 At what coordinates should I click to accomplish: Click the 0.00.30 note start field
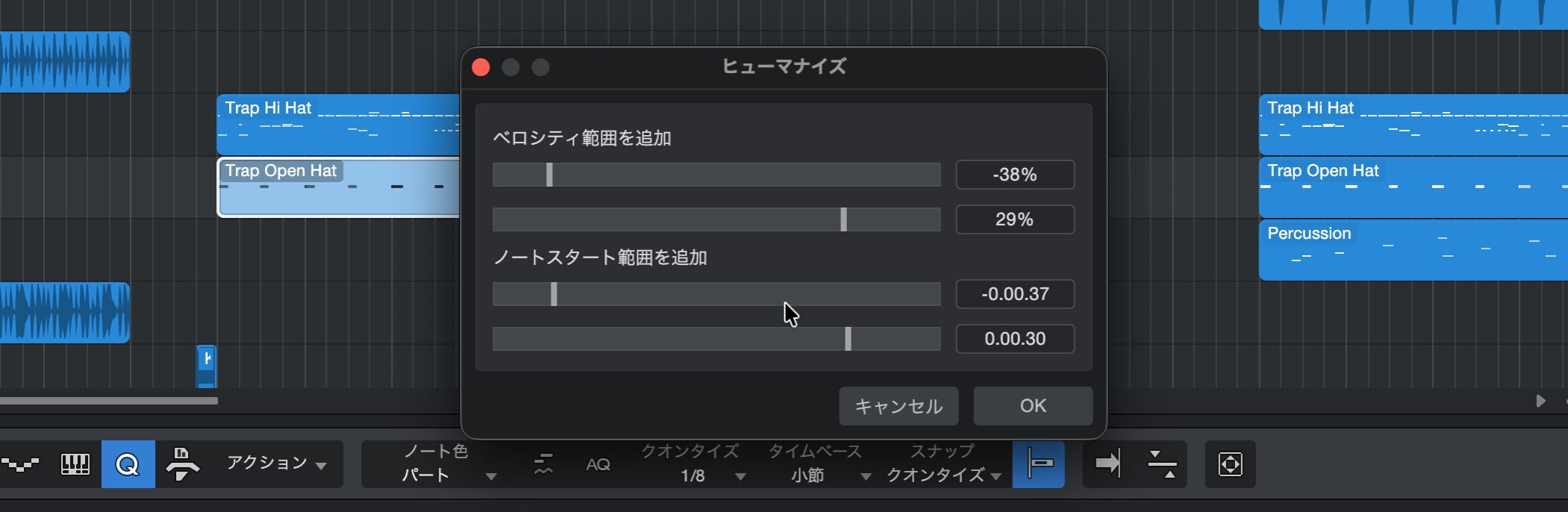point(1014,339)
